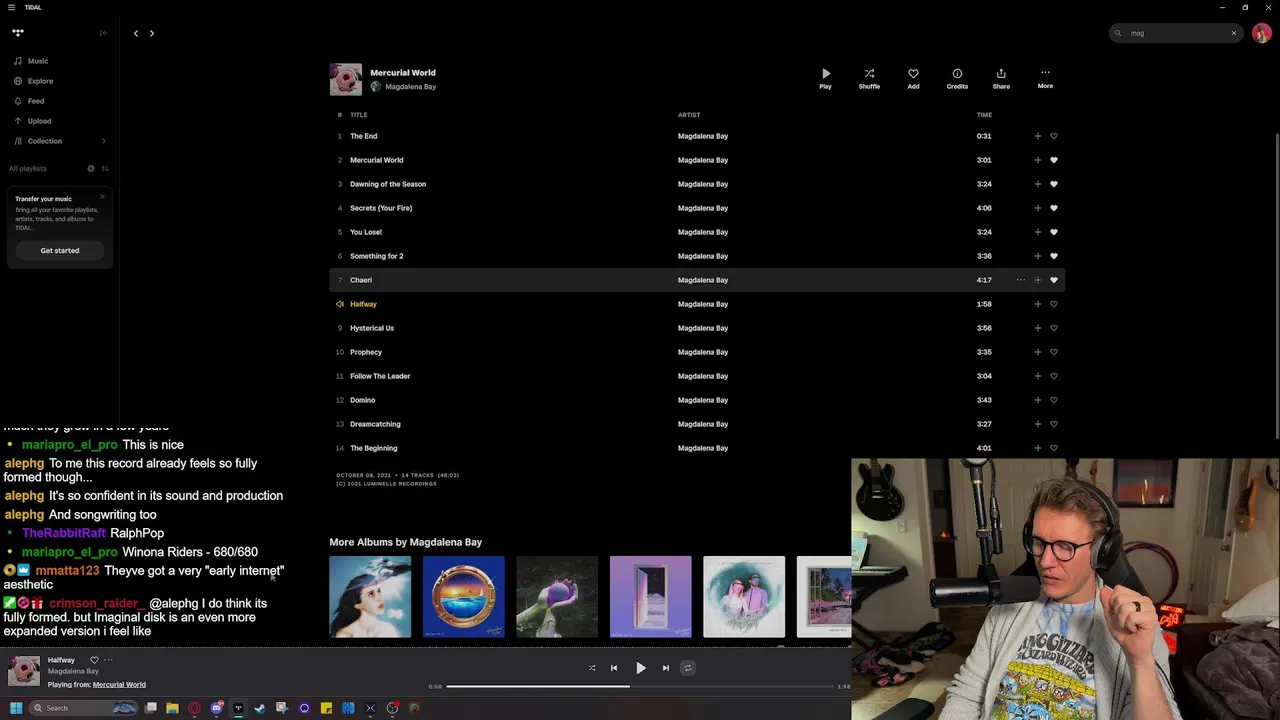Open the album More options menu
This screenshot has height=720, width=1280.
click(1045, 78)
